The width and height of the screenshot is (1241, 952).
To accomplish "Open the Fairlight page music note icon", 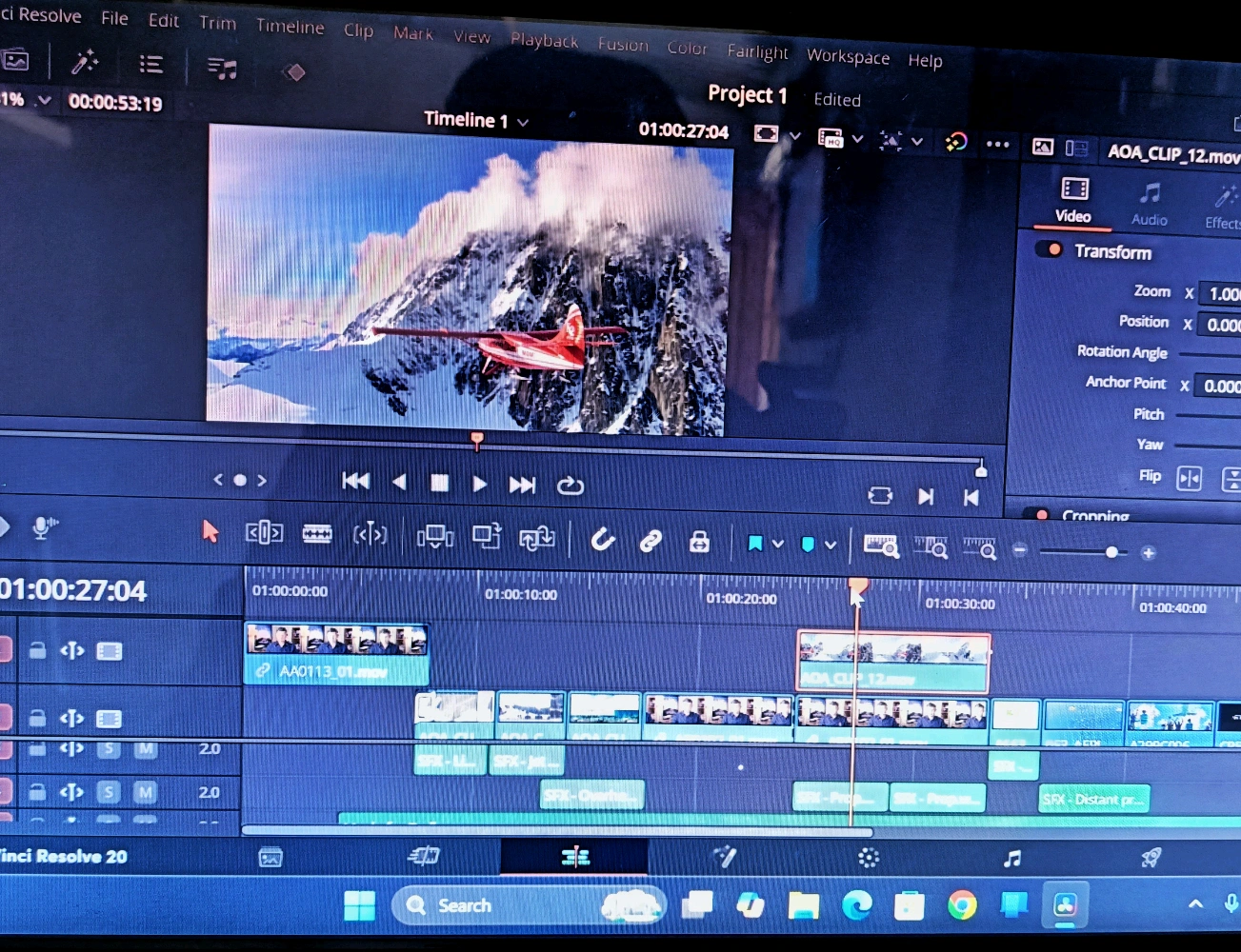I will [x=1011, y=859].
